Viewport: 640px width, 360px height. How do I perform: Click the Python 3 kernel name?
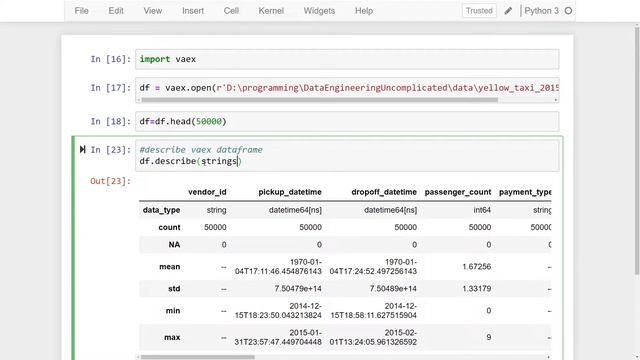(541, 11)
